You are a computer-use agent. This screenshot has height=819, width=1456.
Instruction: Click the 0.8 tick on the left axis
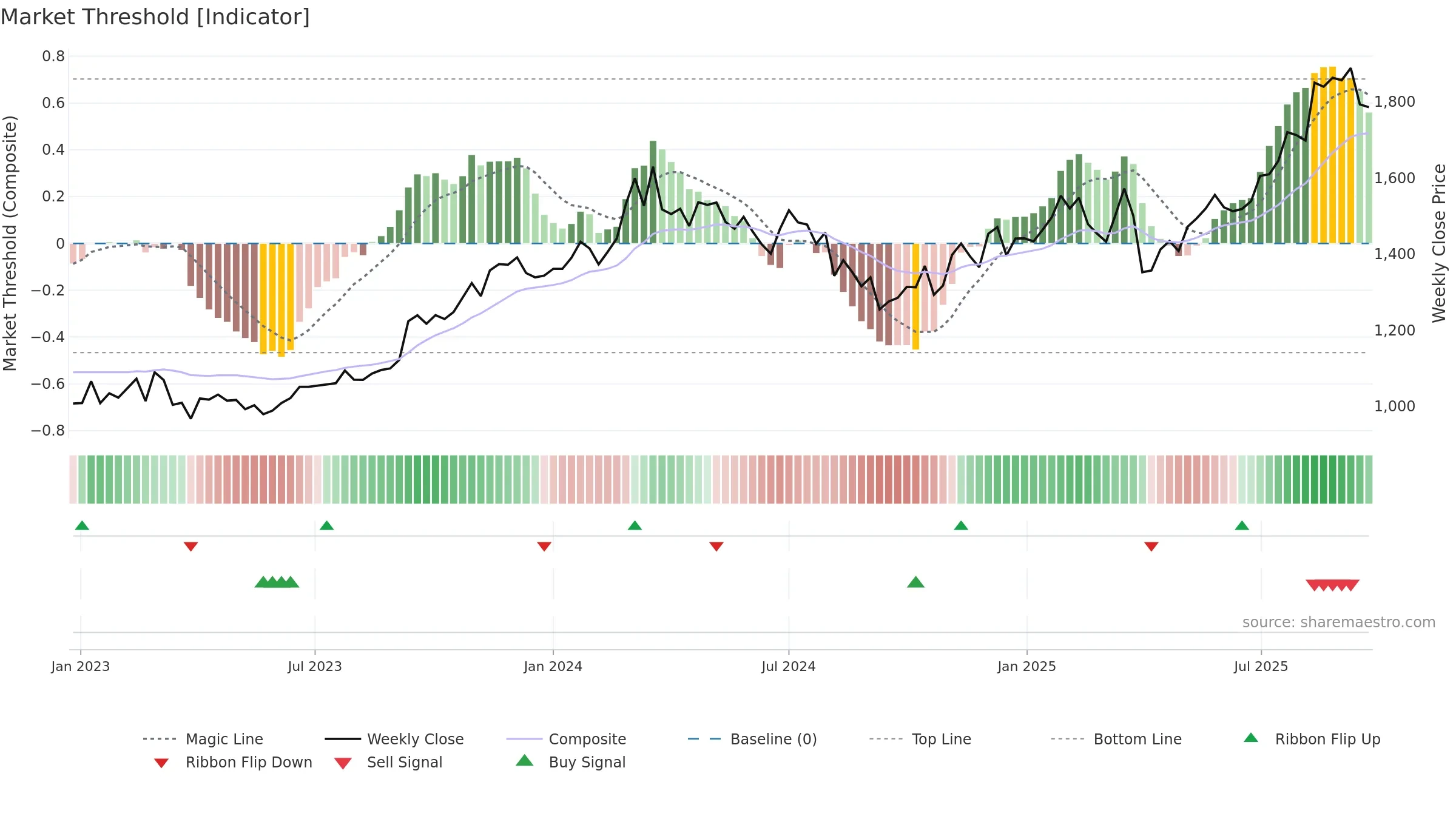coord(53,56)
